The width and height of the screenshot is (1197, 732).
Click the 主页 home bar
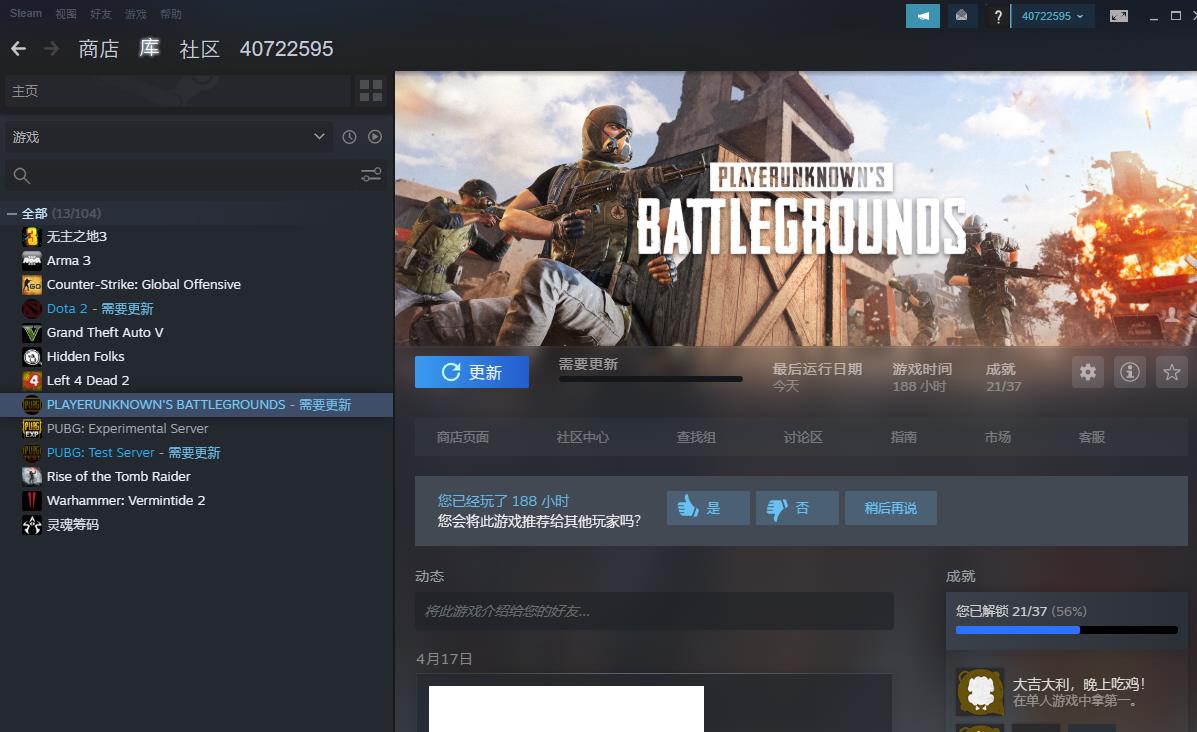click(x=178, y=91)
